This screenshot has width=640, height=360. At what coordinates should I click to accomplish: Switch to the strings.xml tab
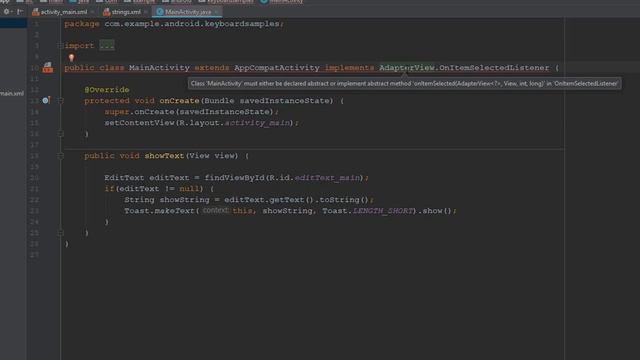click(x=126, y=12)
